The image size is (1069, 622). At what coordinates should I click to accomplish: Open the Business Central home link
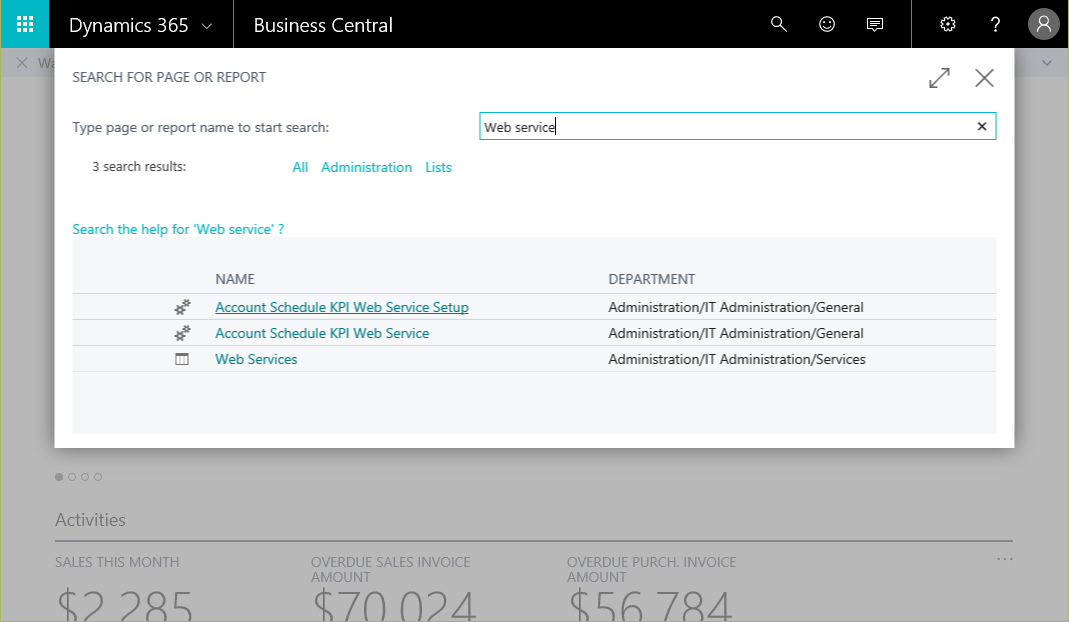pos(323,25)
